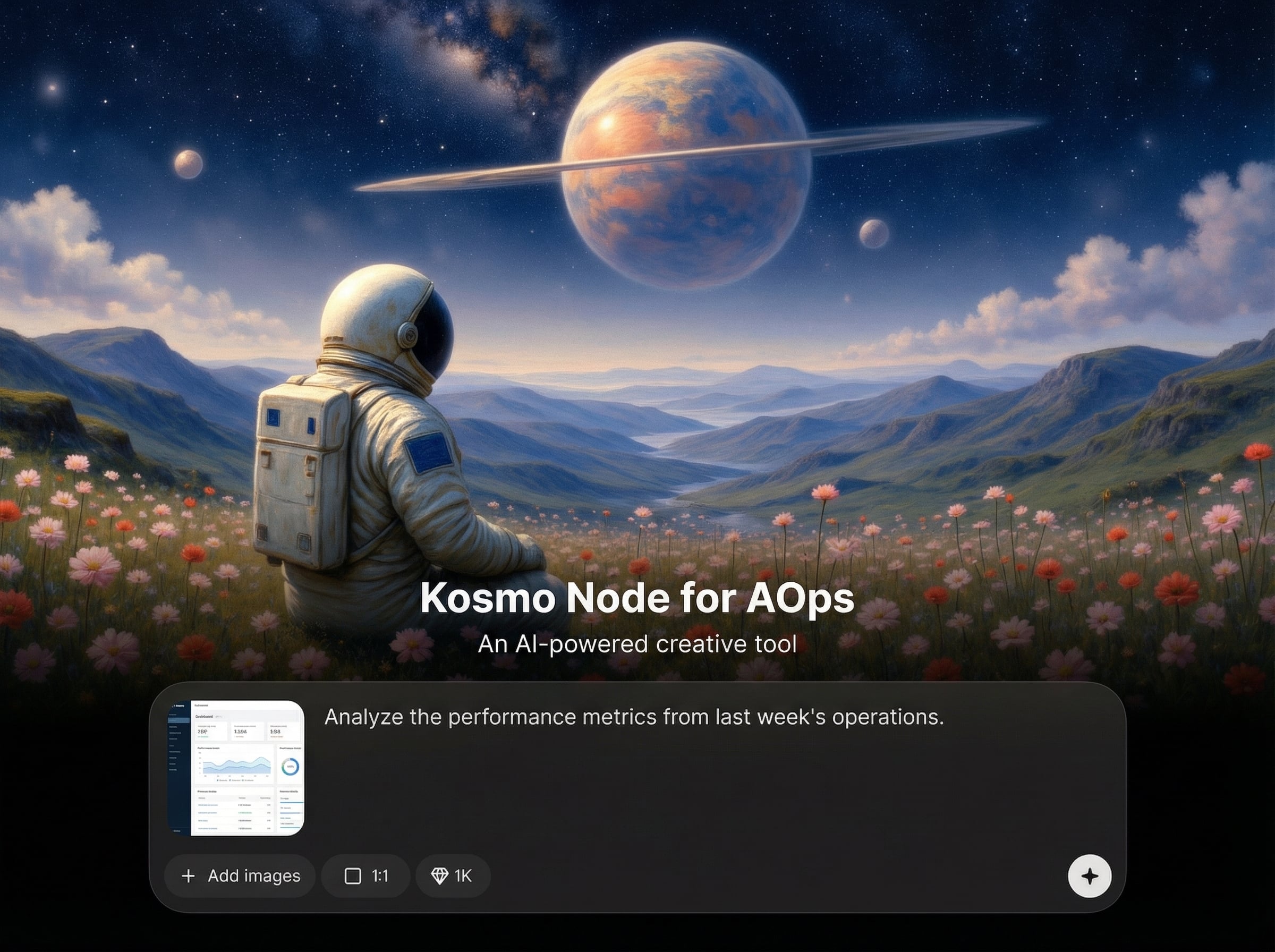Screen dimensions: 1275x952
Task: Click the dark sidebar in the attached dashboard thumbnail
Action: tap(178, 768)
